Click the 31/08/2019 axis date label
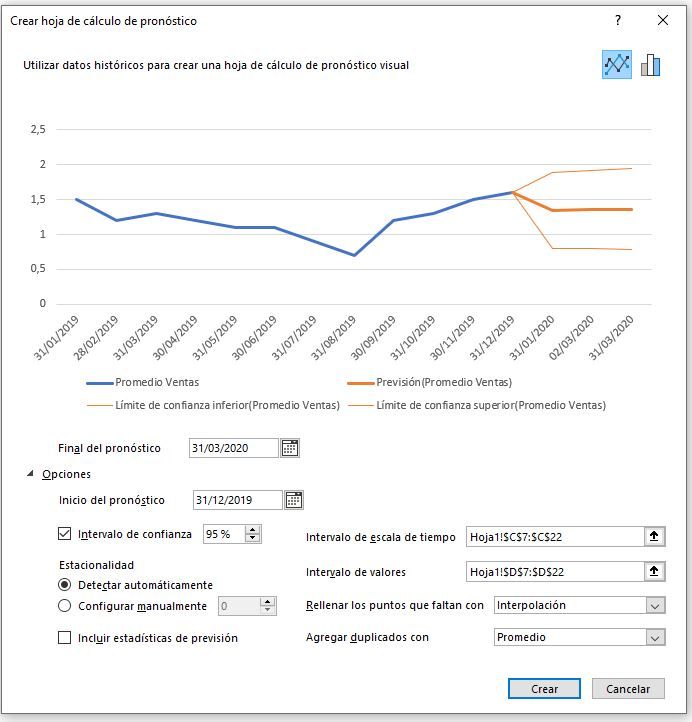Image resolution: width=692 pixels, height=722 pixels. (x=333, y=337)
